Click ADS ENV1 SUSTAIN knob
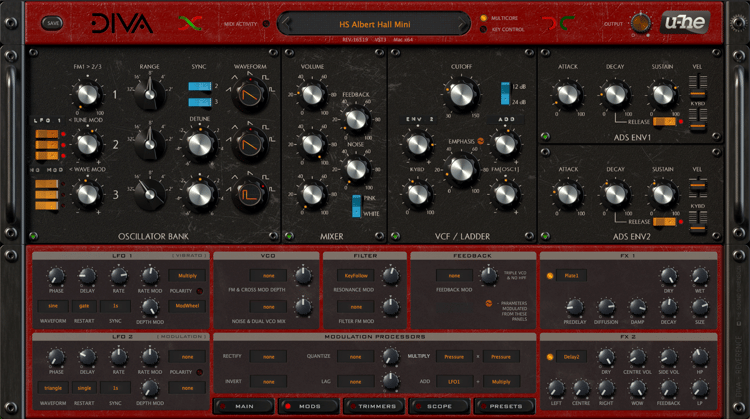The height and width of the screenshot is (419, 750). point(662,94)
